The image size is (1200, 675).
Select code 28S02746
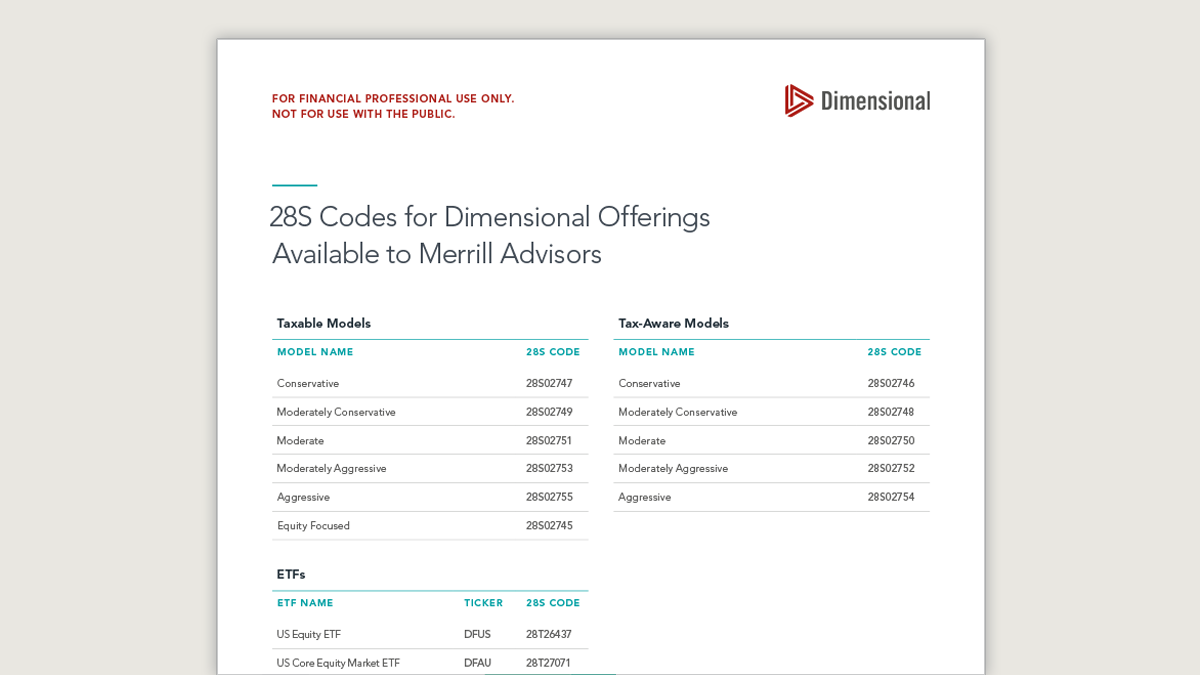tap(891, 383)
